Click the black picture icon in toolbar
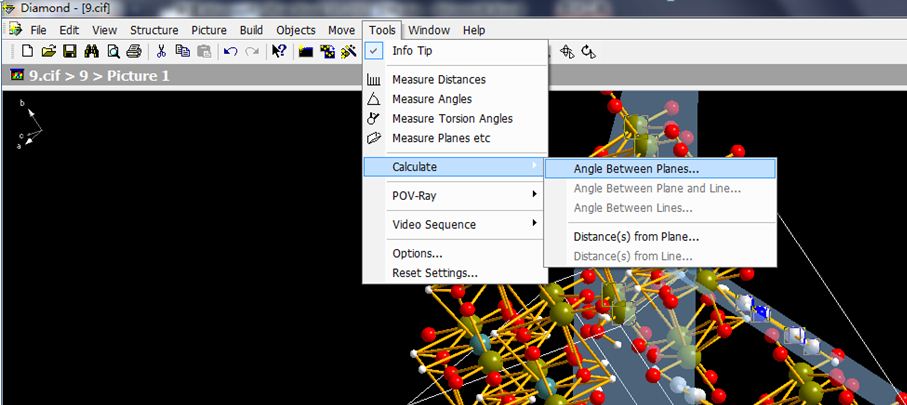The width and height of the screenshot is (907, 405). point(306,52)
